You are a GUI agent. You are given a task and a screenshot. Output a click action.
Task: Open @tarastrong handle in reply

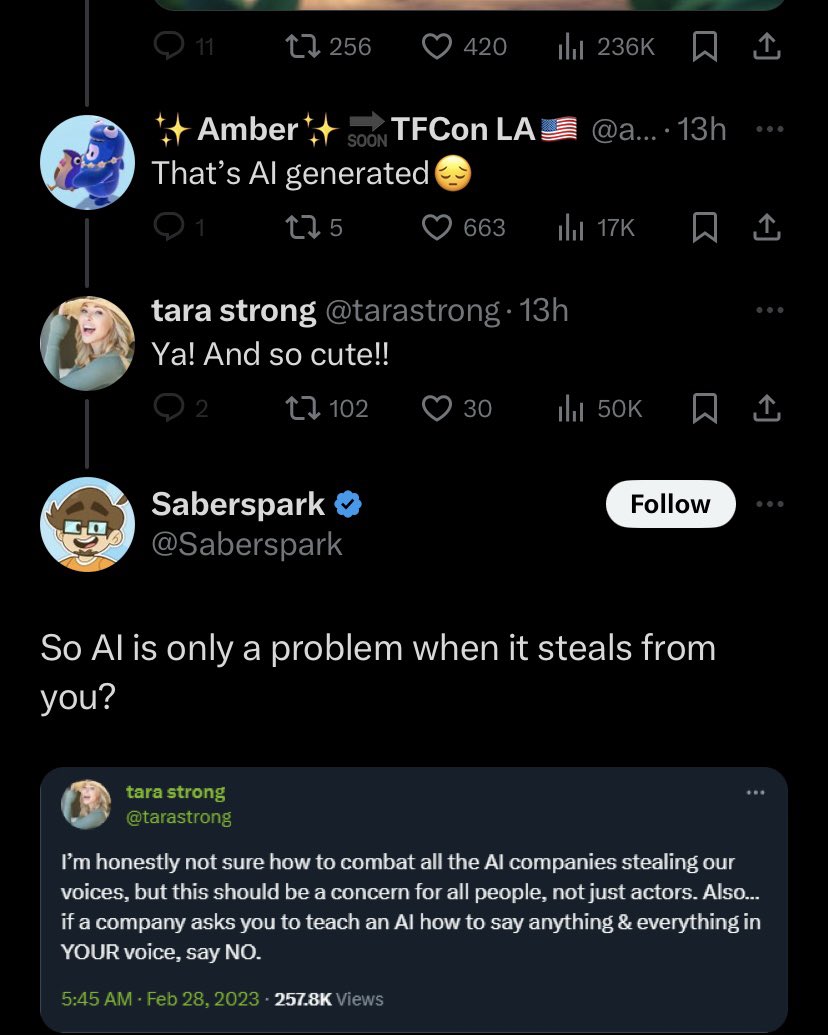412,310
